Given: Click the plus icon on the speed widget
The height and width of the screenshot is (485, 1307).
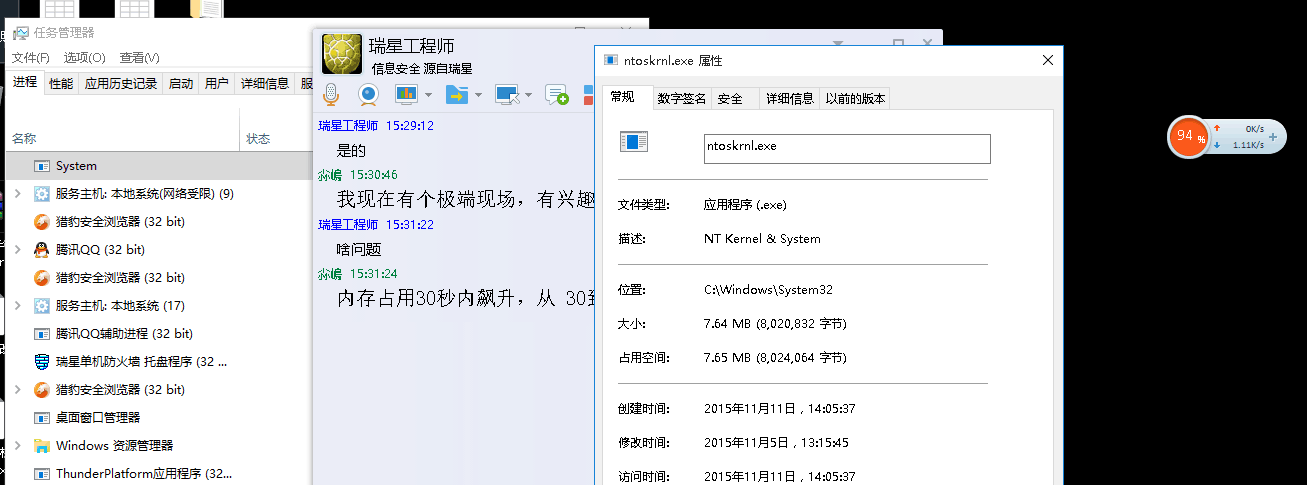Looking at the screenshot, I should coord(1273,137).
